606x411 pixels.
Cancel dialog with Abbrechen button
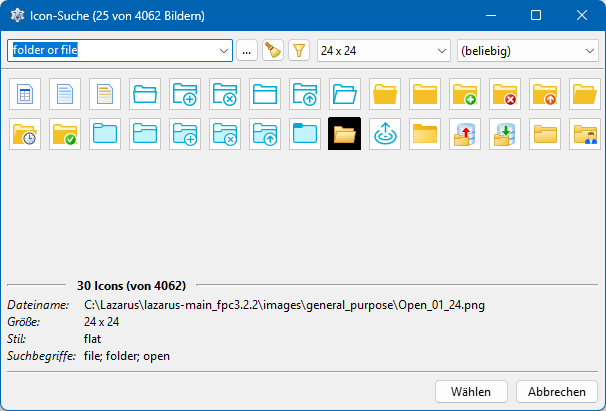pyautogui.click(x=557, y=392)
